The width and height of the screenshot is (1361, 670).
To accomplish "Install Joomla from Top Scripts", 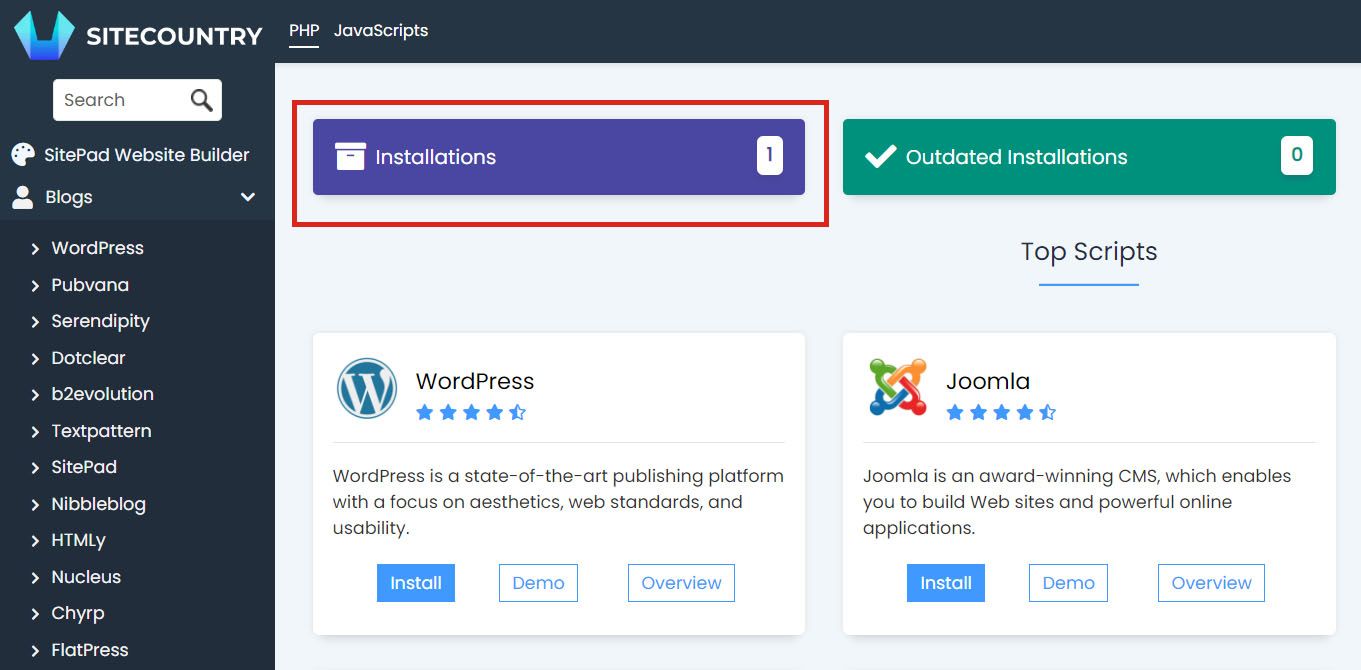I will pos(946,583).
